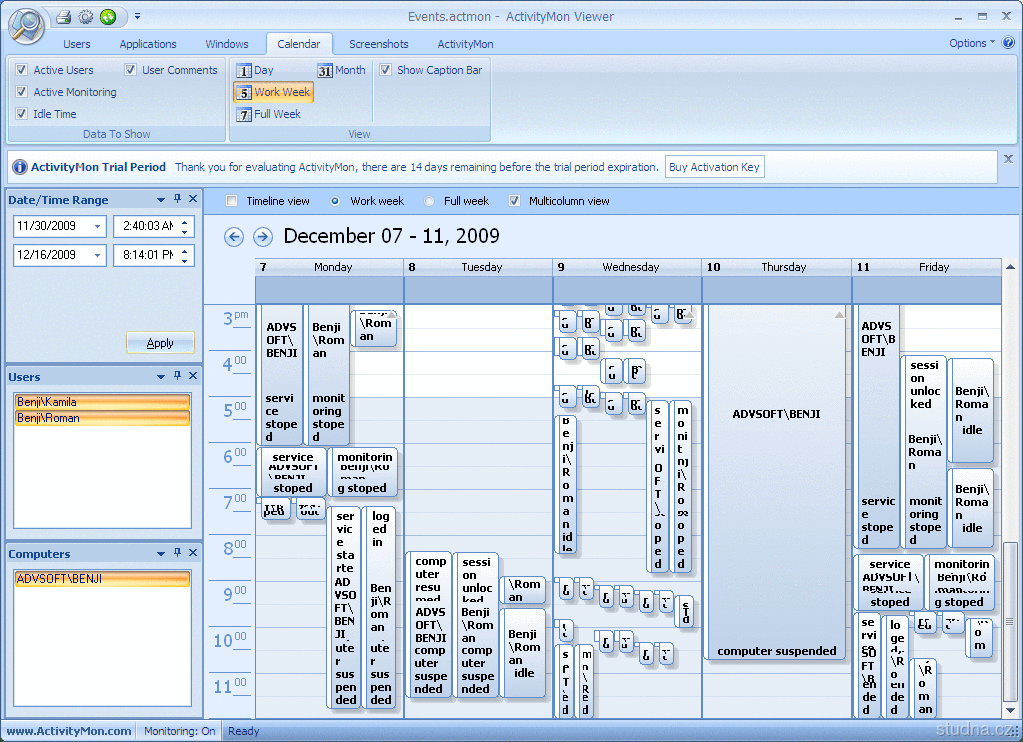The height and width of the screenshot is (742, 1023).
Task: Click the green refresh icon
Action: tap(107, 16)
